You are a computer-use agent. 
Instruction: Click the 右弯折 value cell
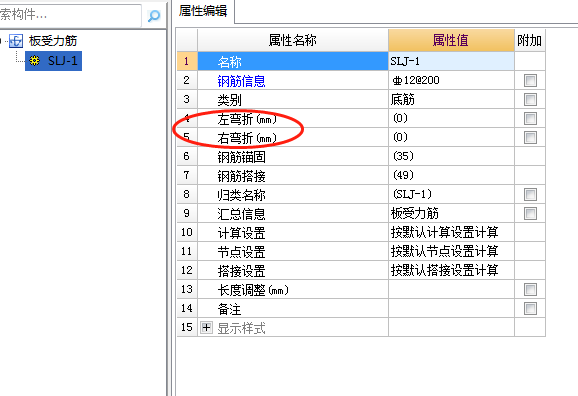451,138
